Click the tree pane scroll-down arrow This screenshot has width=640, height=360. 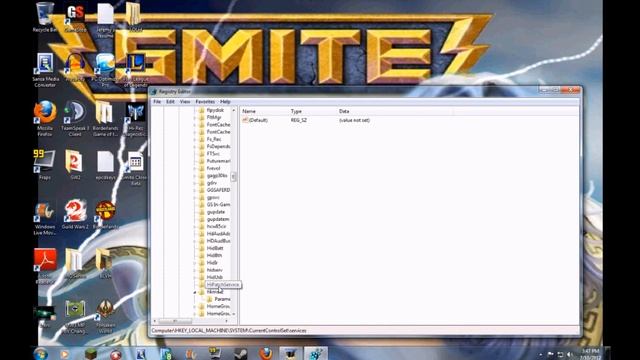point(234,314)
